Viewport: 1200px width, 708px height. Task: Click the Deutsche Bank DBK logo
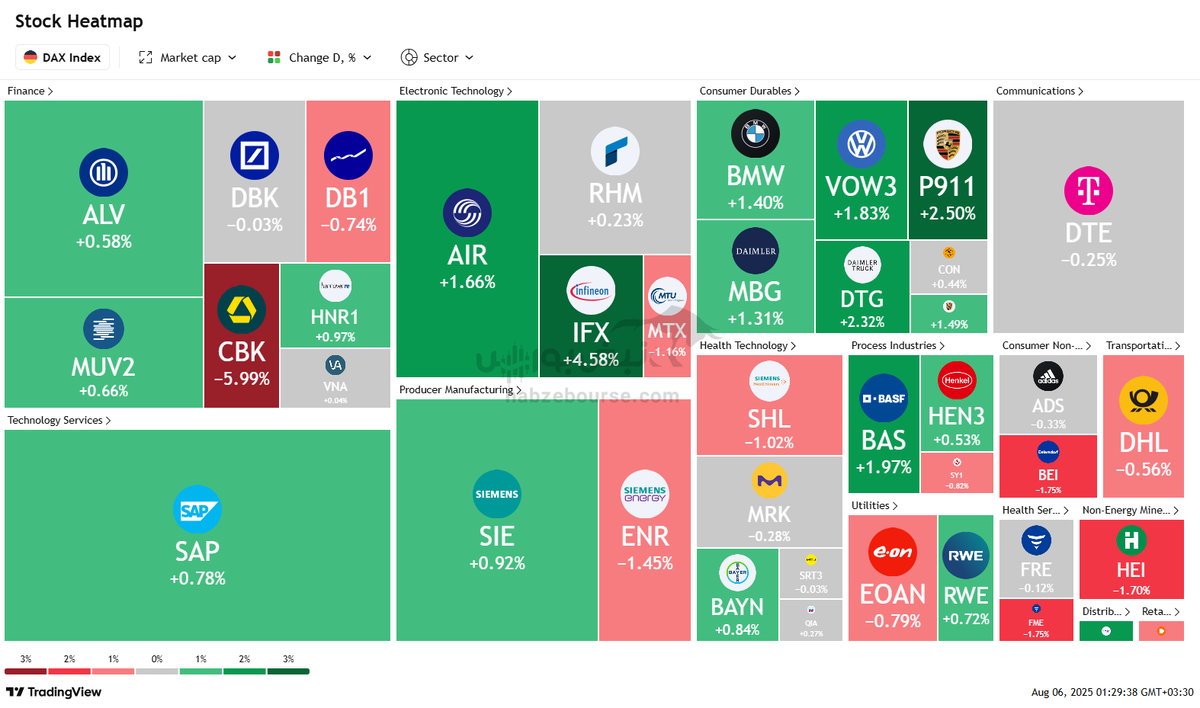pyautogui.click(x=254, y=157)
